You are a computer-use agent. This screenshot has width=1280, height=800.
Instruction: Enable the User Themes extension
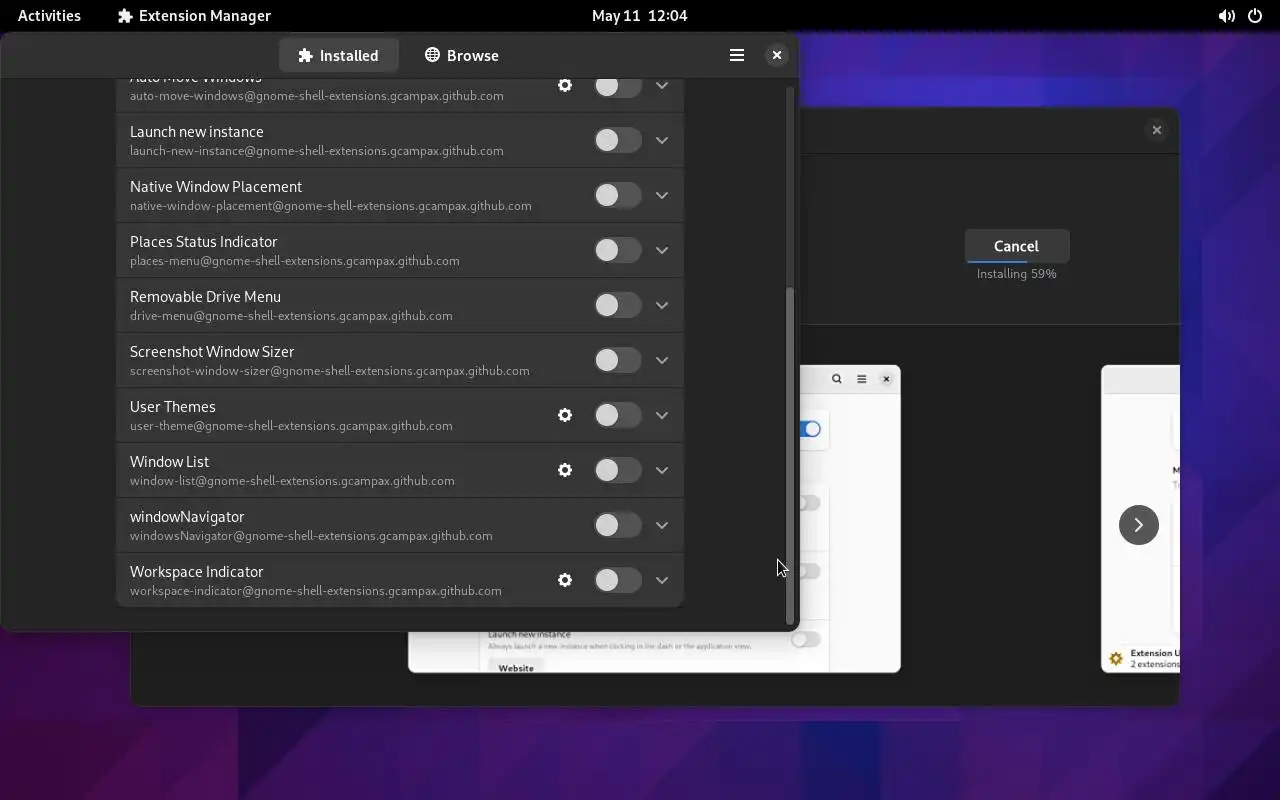click(617, 416)
